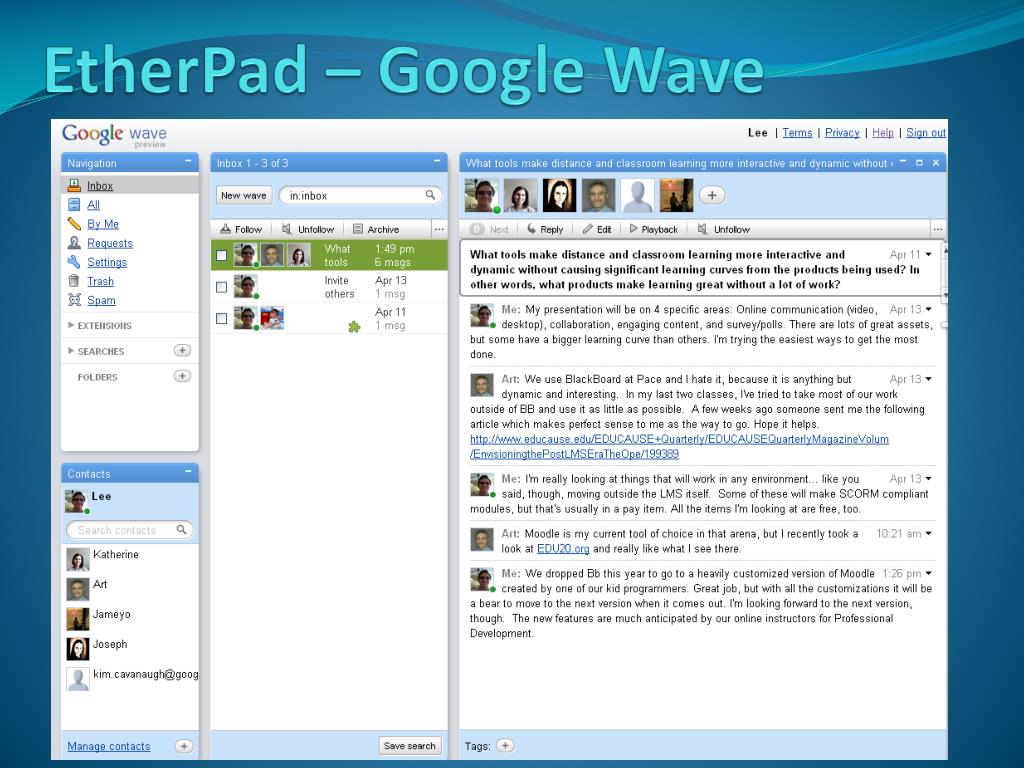Click the Sign out link

click(x=926, y=133)
